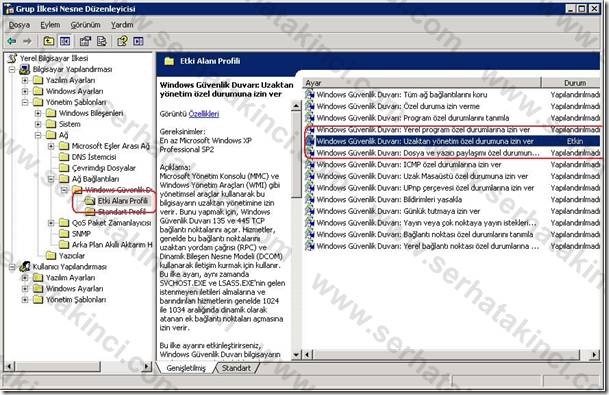Click policy icon for Uzak Masaüstü özel durumuna
Image resolution: width=609 pixels, height=395 pixels.
click(310, 176)
